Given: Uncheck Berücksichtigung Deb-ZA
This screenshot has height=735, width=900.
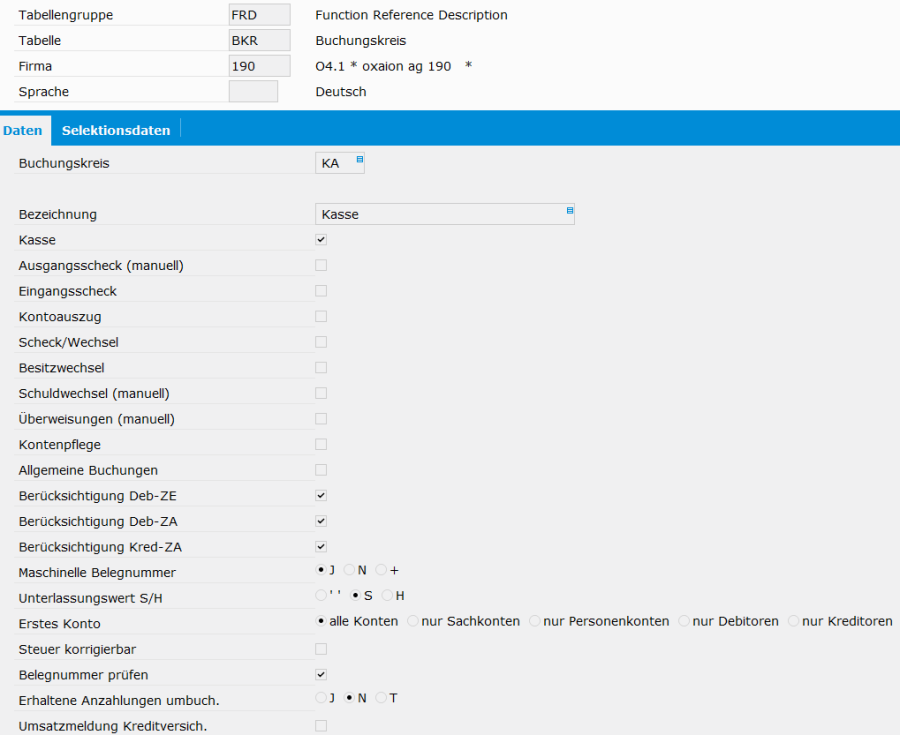Looking at the screenshot, I should (x=321, y=521).
